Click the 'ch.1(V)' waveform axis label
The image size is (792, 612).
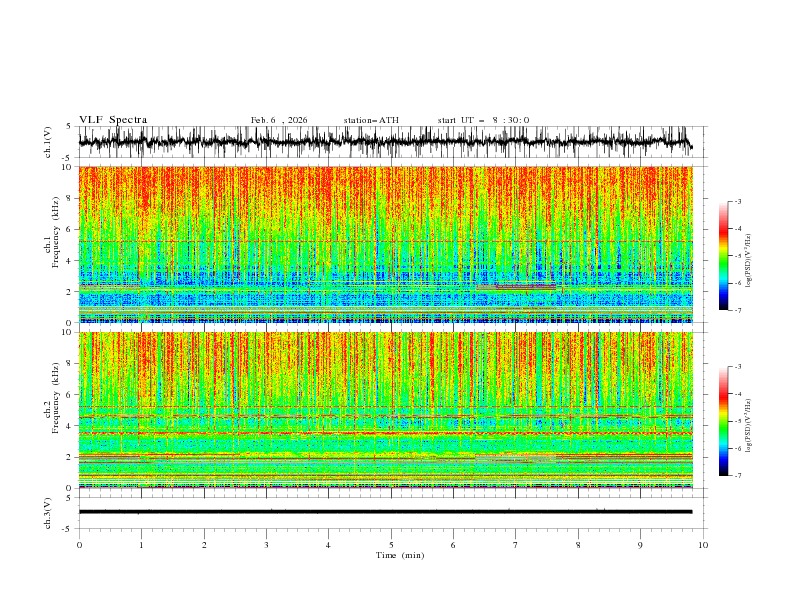coord(48,142)
